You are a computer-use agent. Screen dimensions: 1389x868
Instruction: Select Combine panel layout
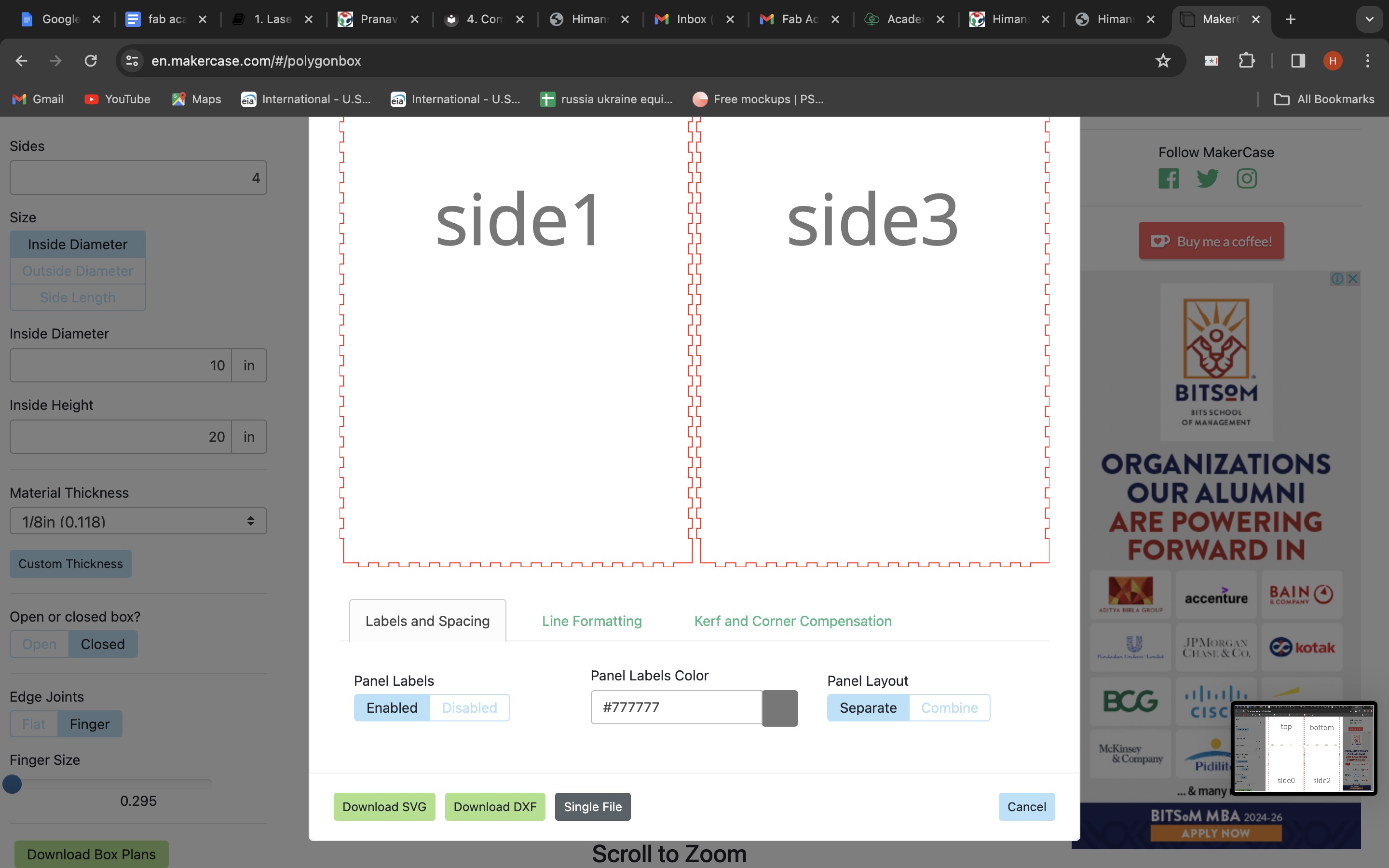[x=949, y=708]
